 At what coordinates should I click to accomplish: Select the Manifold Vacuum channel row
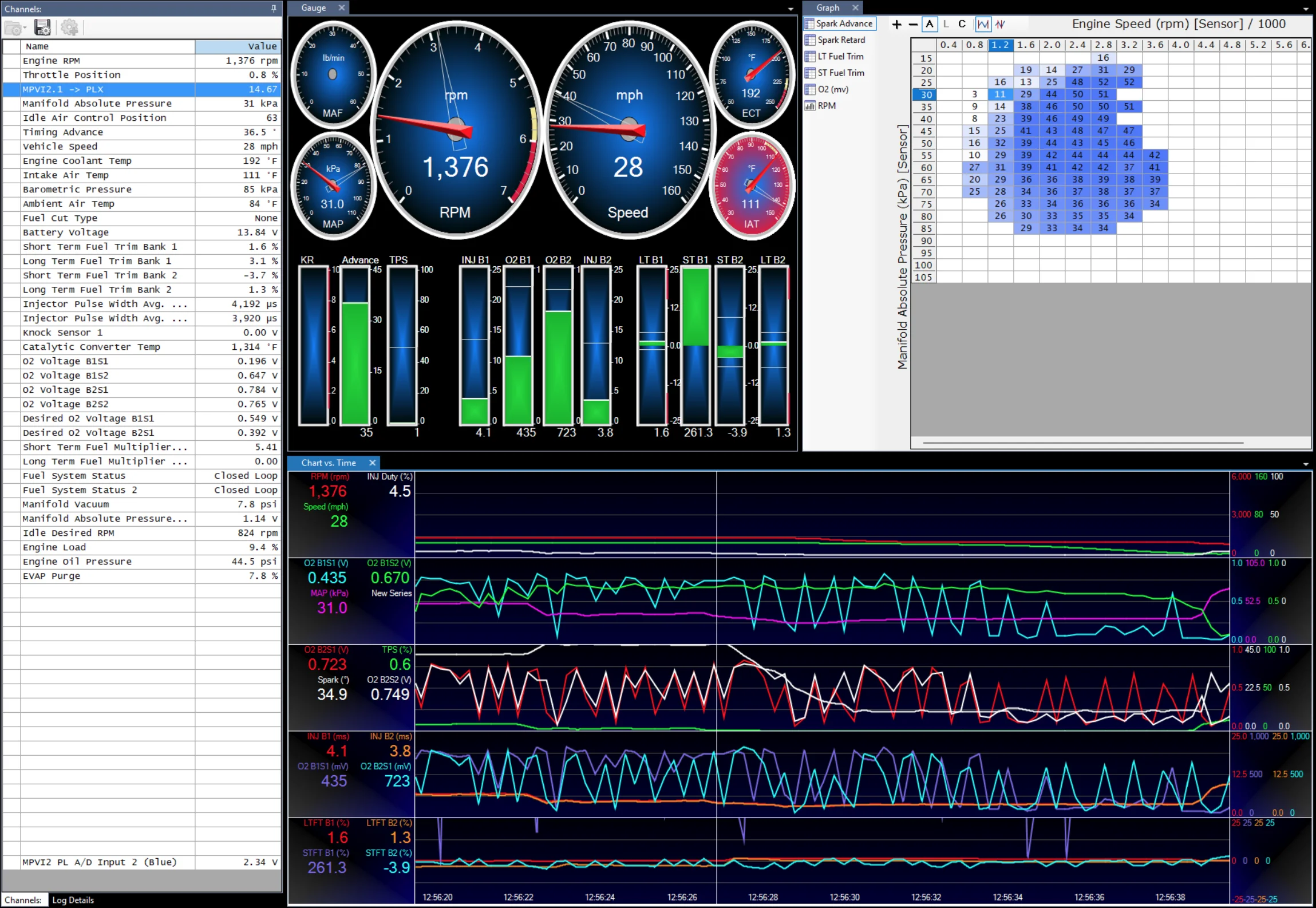(x=142, y=504)
